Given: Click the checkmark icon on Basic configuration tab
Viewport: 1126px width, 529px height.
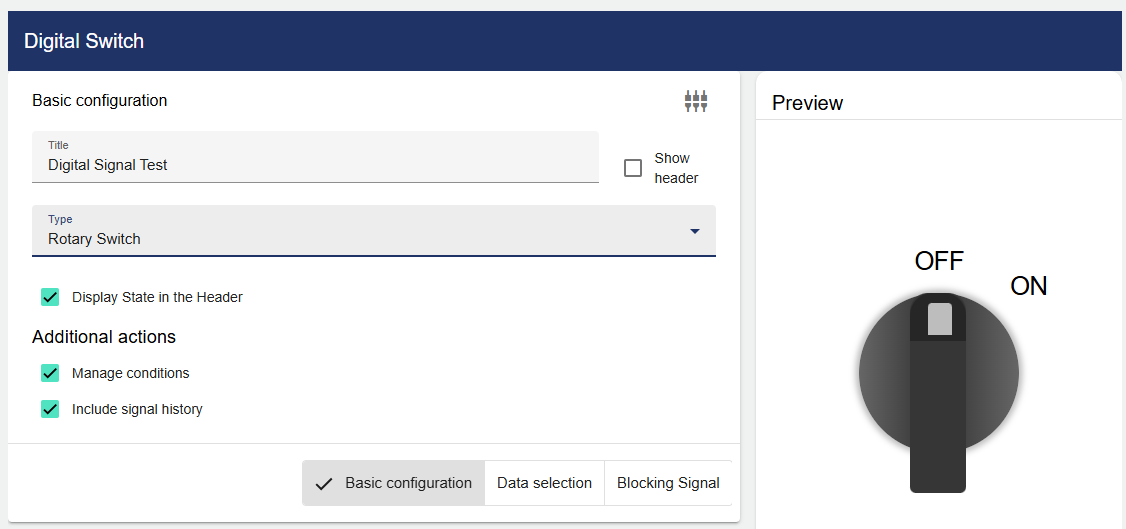Looking at the screenshot, I should pos(323,484).
